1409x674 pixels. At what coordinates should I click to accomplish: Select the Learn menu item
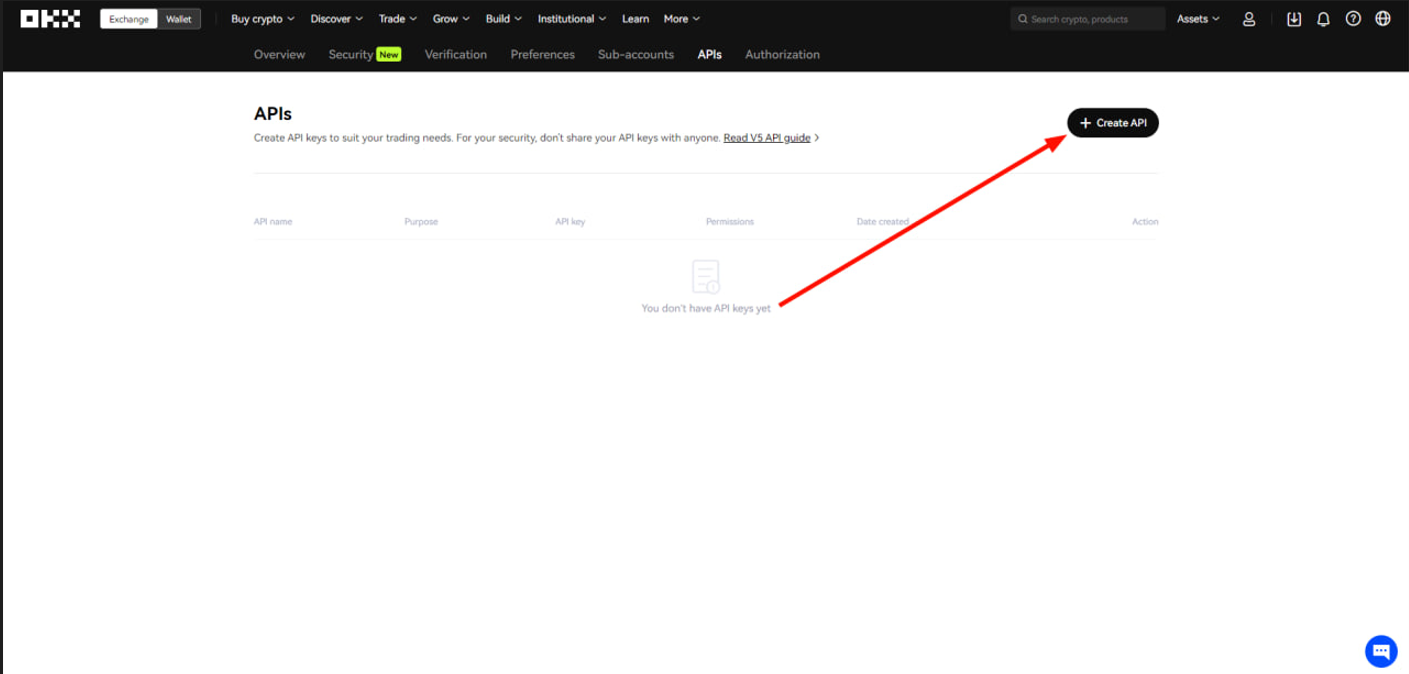[635, 18]
